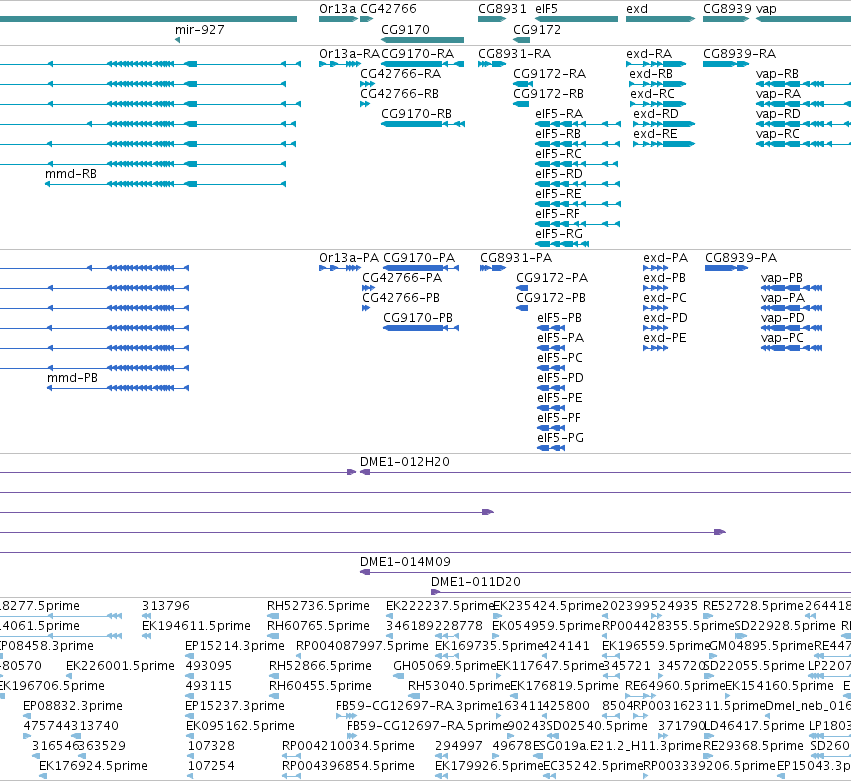Select the Or13a gene label
Screen dimensions: 851x781
[338, 9]
